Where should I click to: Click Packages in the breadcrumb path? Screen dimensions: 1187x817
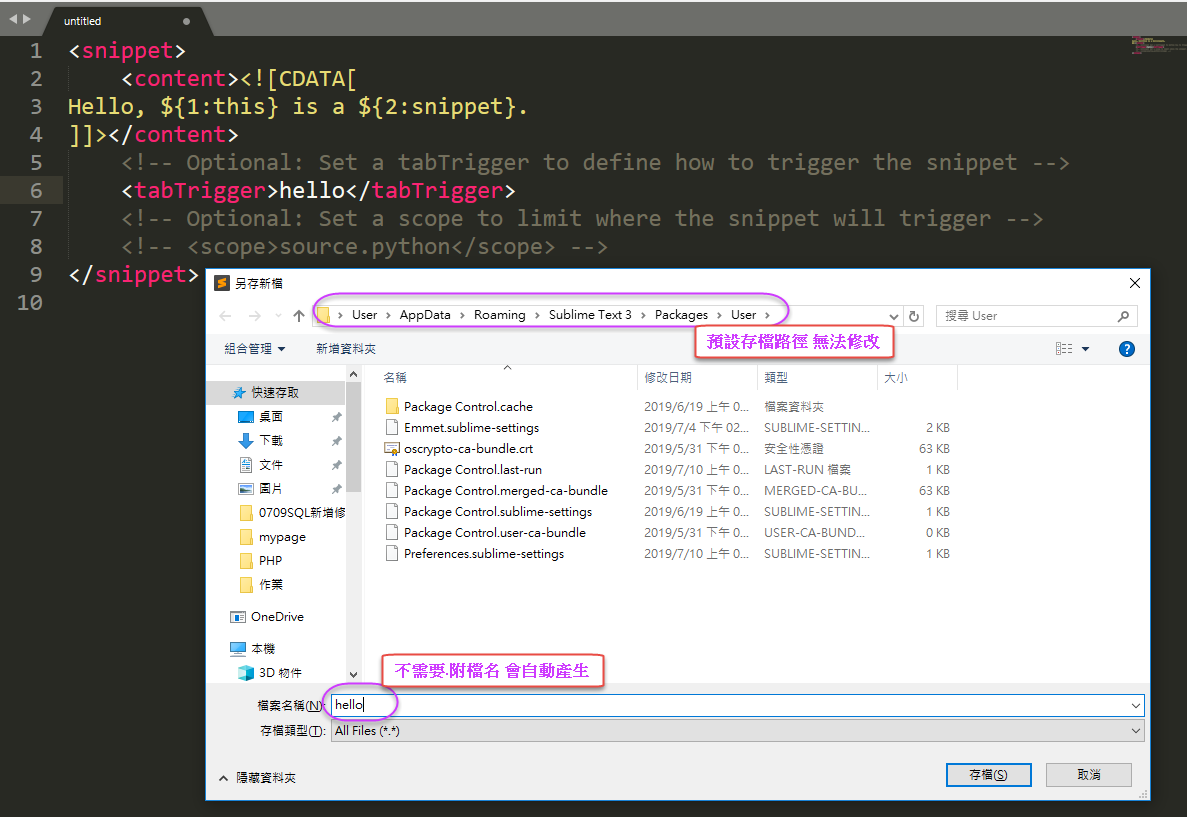[x=681, y=315]
